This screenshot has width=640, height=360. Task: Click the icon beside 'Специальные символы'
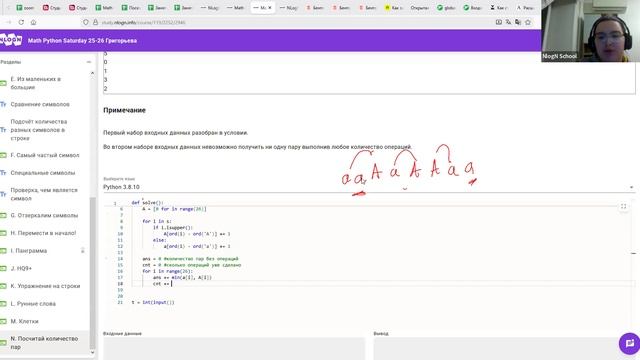(x=3, y=173)
